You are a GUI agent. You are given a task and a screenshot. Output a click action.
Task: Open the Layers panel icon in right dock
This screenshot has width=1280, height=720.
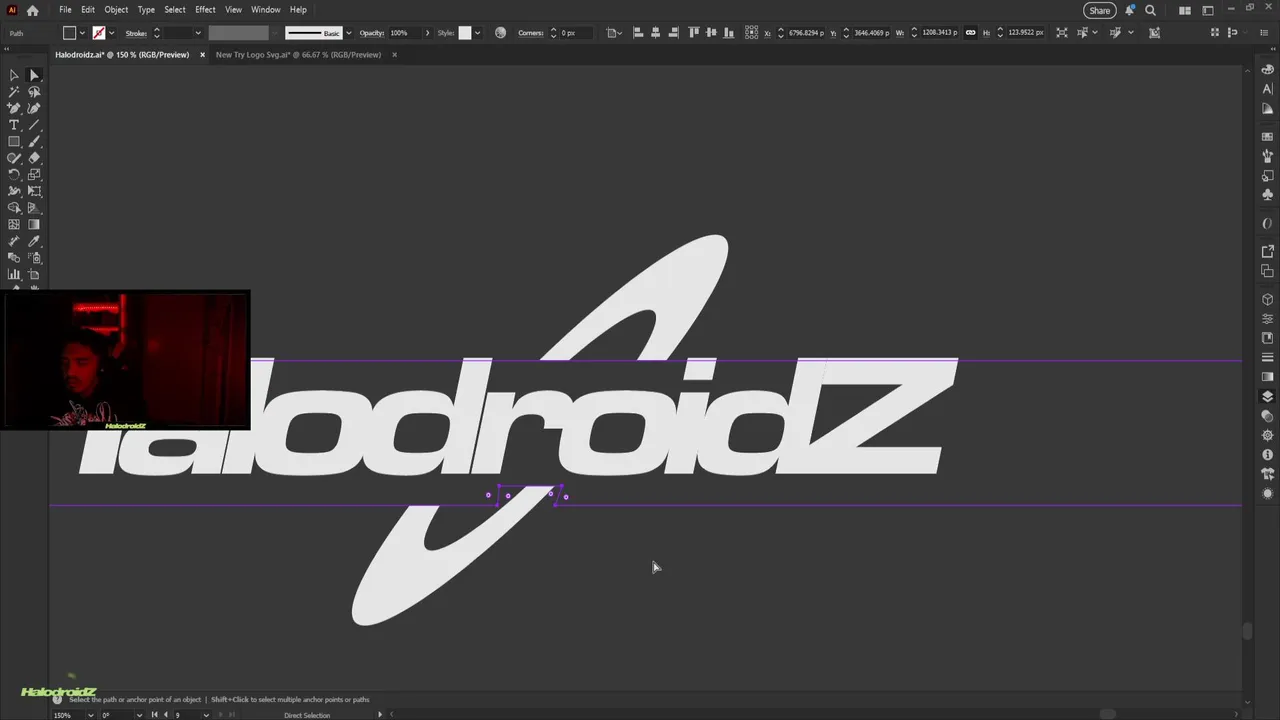pyautogui.click(x=1268, y=396)
